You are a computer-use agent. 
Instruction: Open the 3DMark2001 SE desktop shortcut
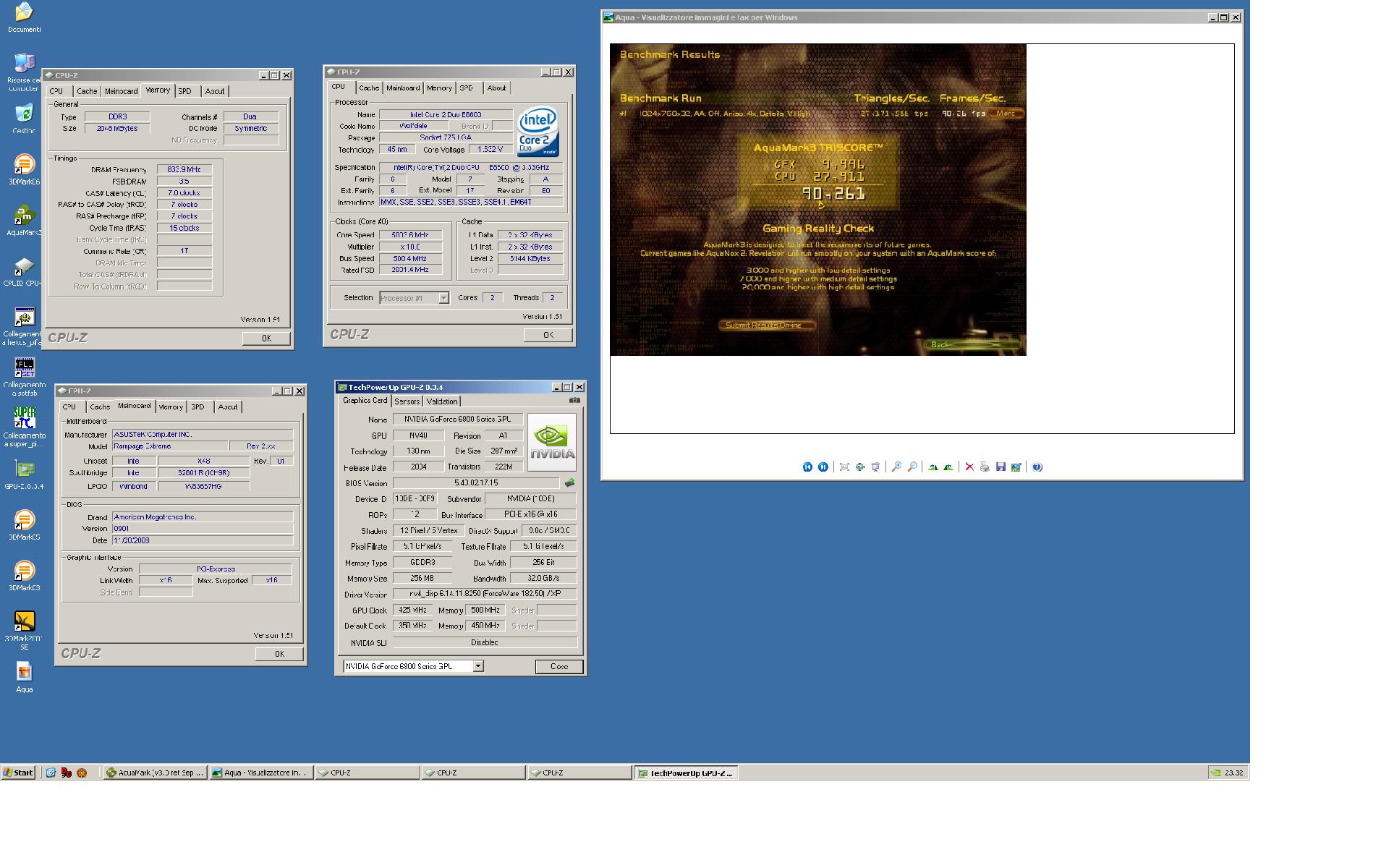[24, 629]
